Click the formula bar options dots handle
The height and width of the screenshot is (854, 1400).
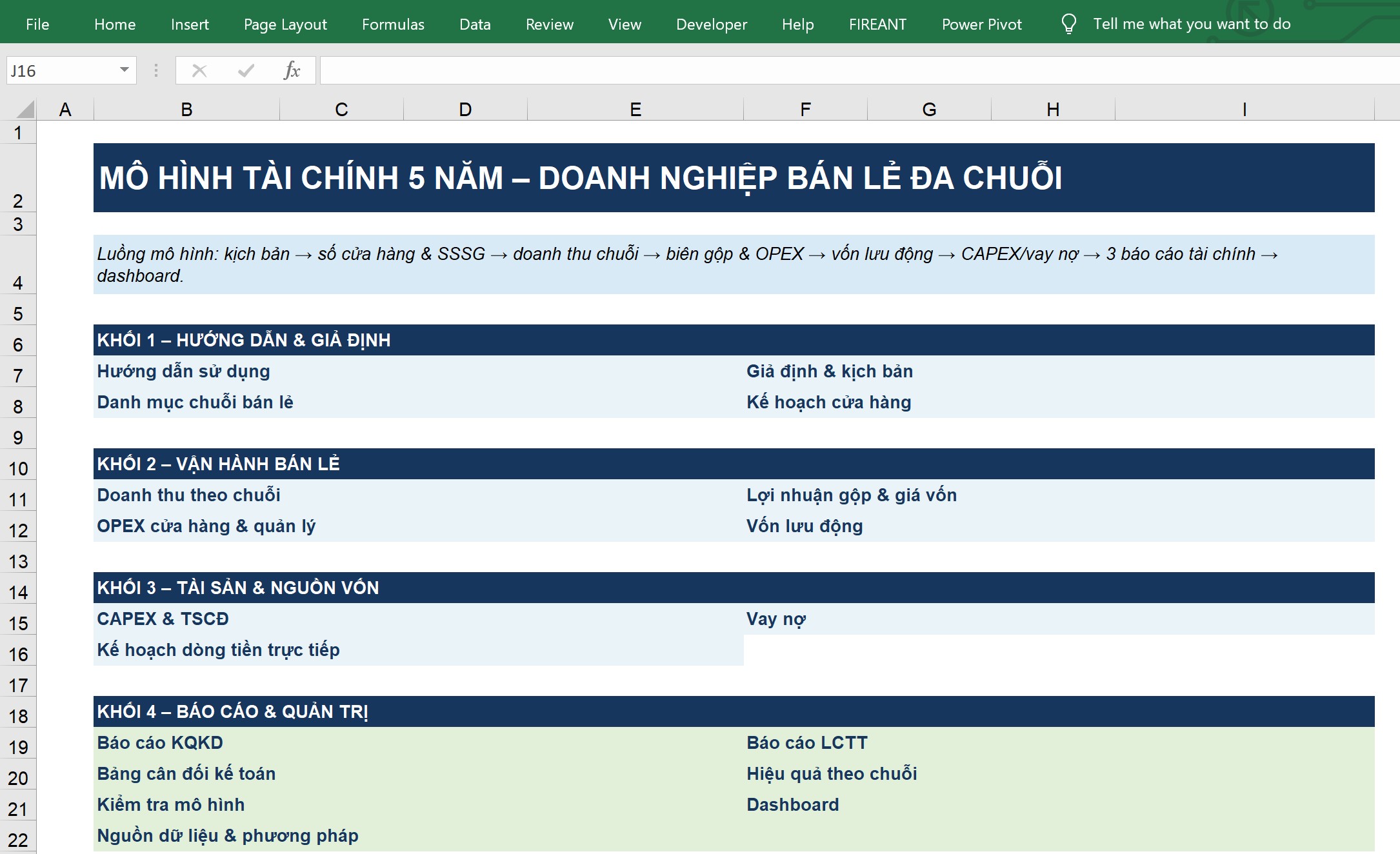click(x=155, y=70)
